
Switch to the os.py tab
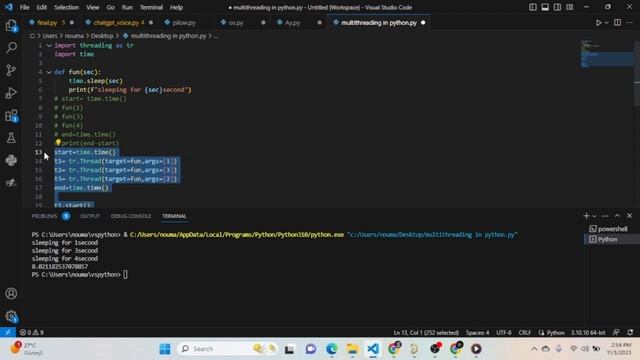point(236,23)
